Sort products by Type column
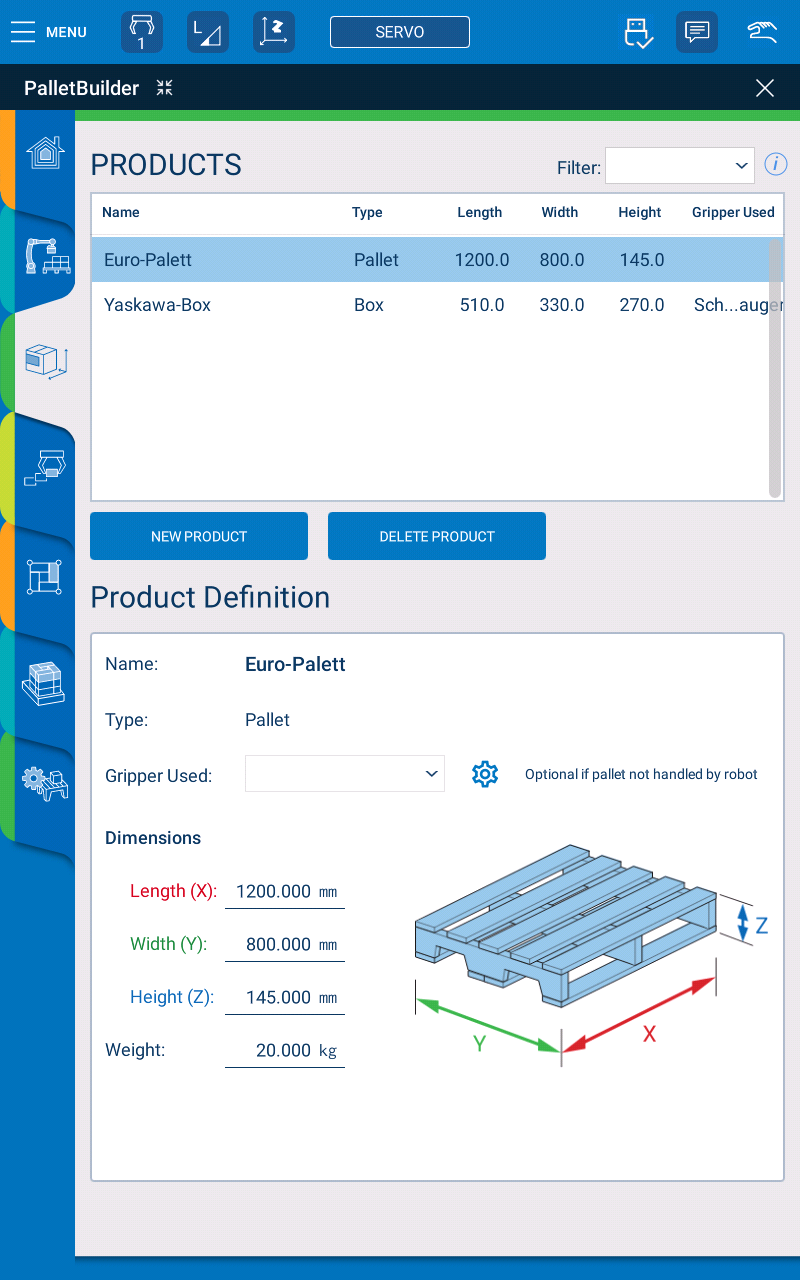Viewport: 800px width, 1280px height. coord(367,212)
